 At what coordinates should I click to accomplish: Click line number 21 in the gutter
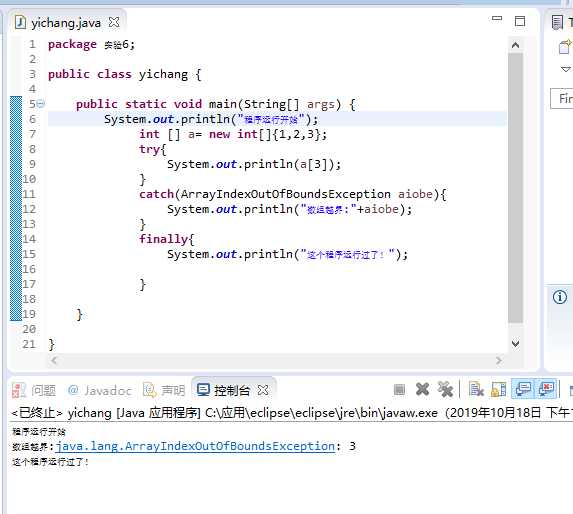(29, 344)
